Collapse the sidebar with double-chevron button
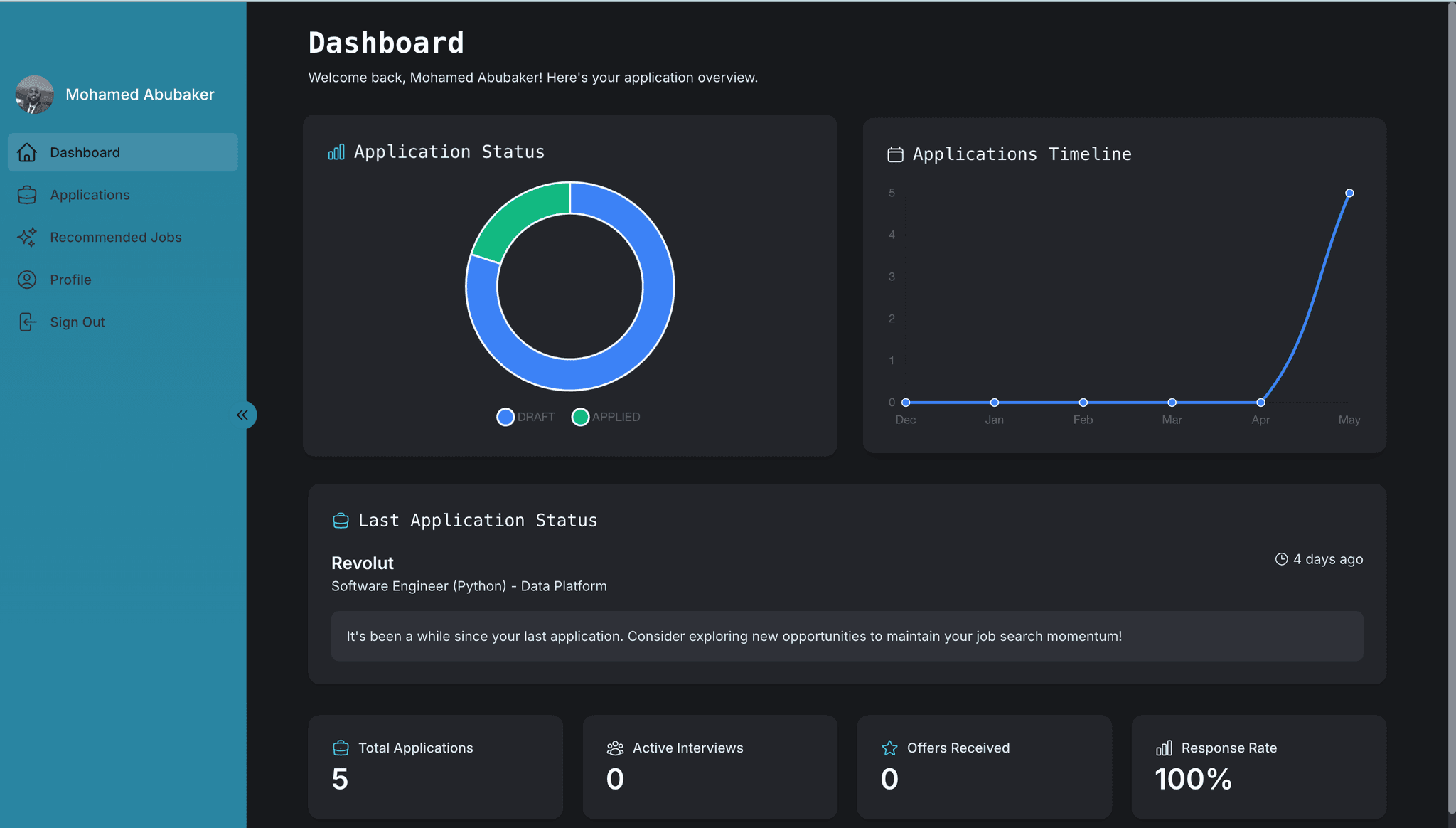1456x828 pixels. (242, 415)
